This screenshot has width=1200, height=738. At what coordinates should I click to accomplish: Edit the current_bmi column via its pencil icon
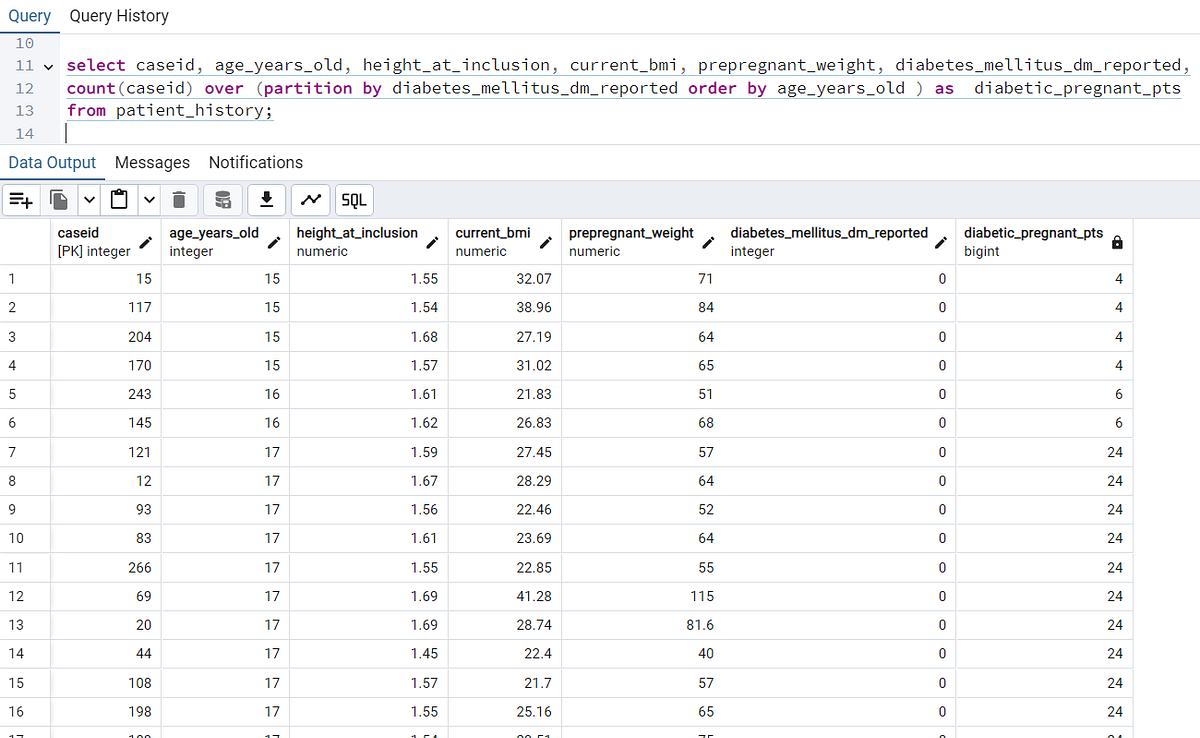pyautogui.click(x=545, y=240)
